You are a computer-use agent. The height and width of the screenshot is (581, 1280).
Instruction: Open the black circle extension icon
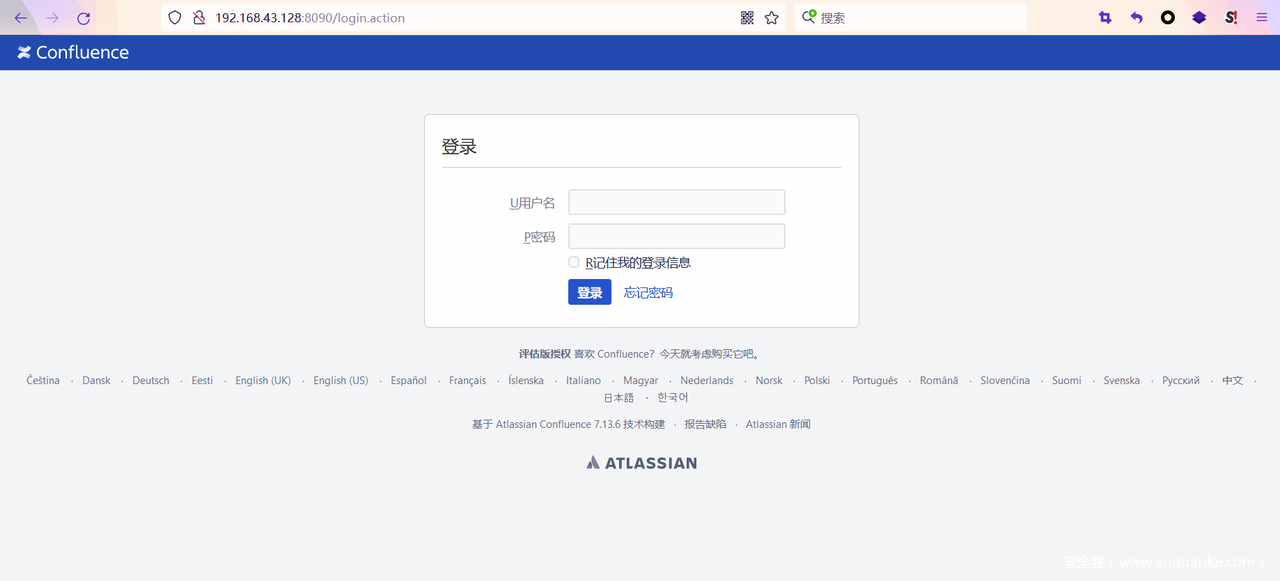coord(1167,18)
